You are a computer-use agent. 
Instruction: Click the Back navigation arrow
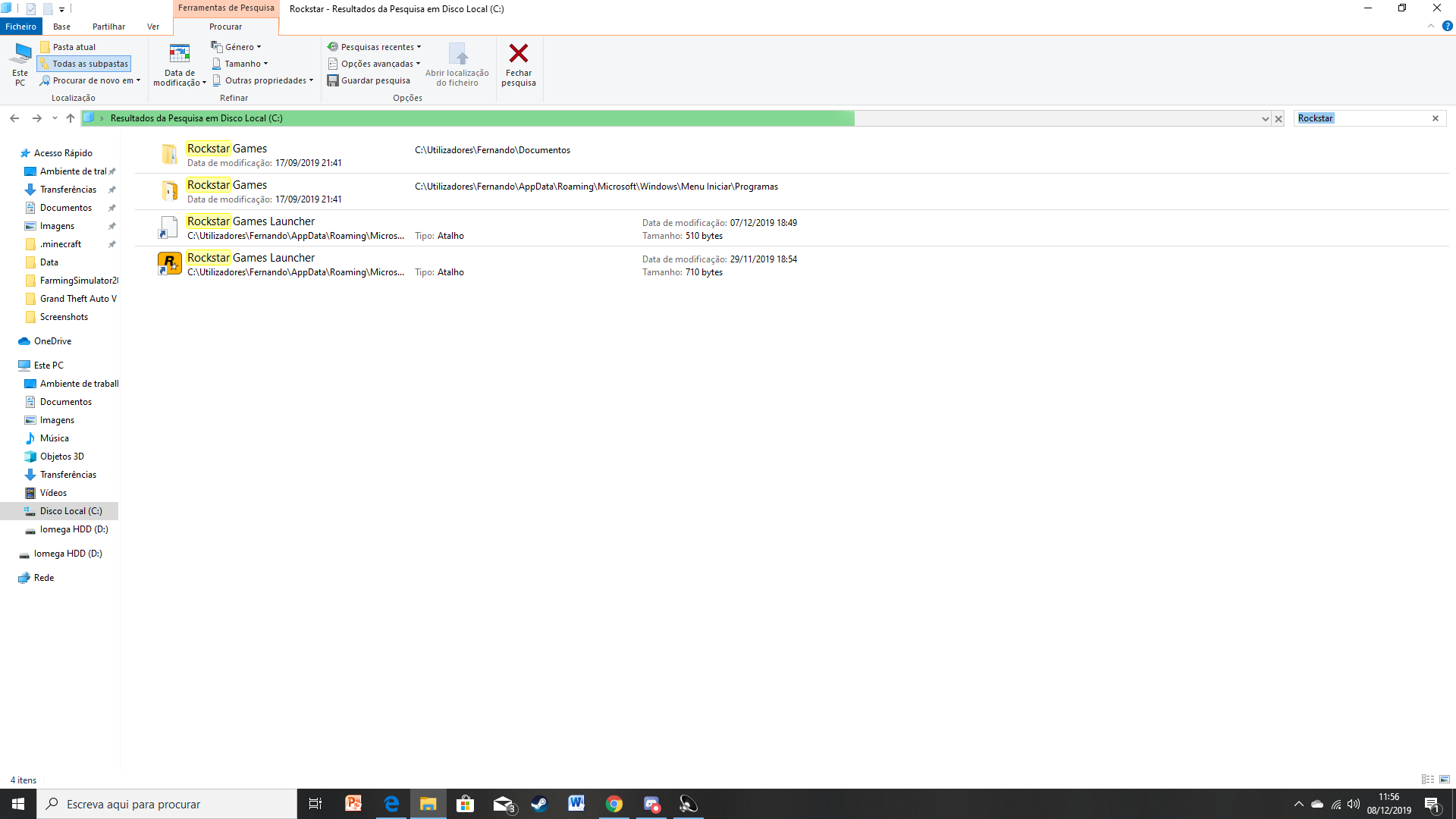tap(14, 118)
